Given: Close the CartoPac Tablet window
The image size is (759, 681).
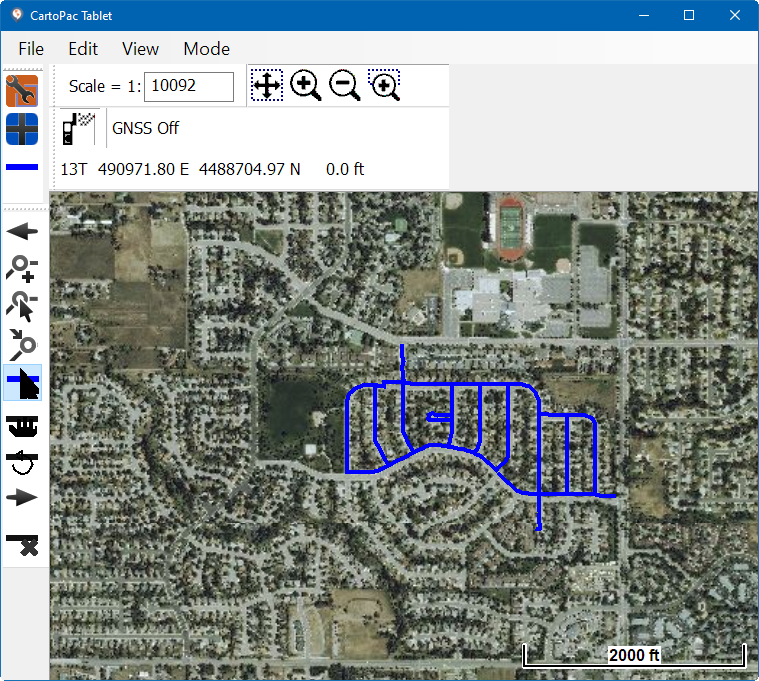Looking at the screenshot, I should coord(735,15).
